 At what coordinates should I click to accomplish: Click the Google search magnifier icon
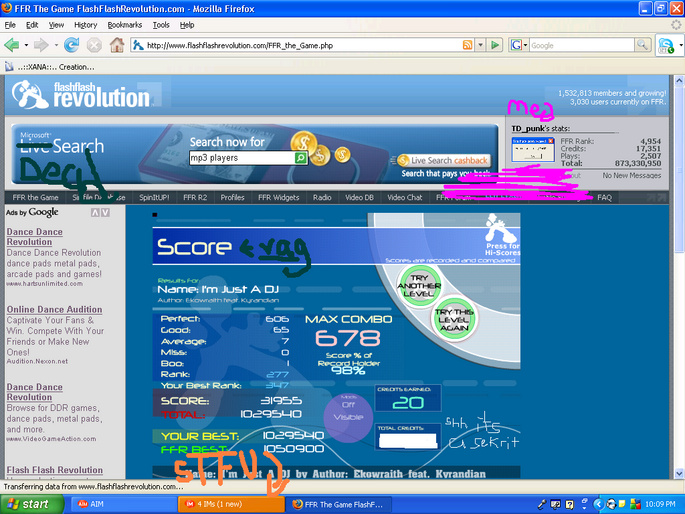pyautogui.click(x=642, y=45)
